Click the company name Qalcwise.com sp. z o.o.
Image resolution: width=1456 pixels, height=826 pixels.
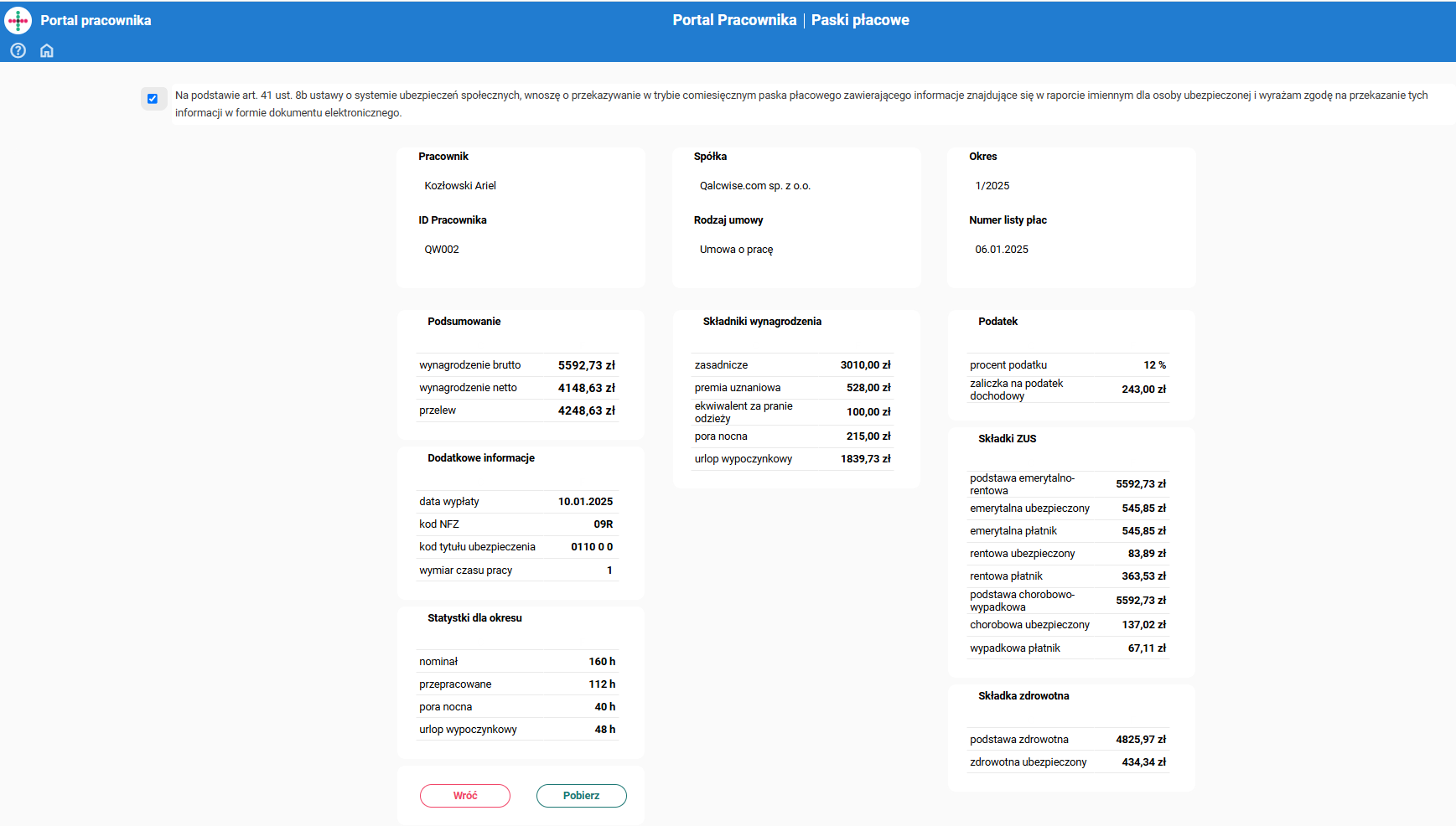click(x=754, y=186)
